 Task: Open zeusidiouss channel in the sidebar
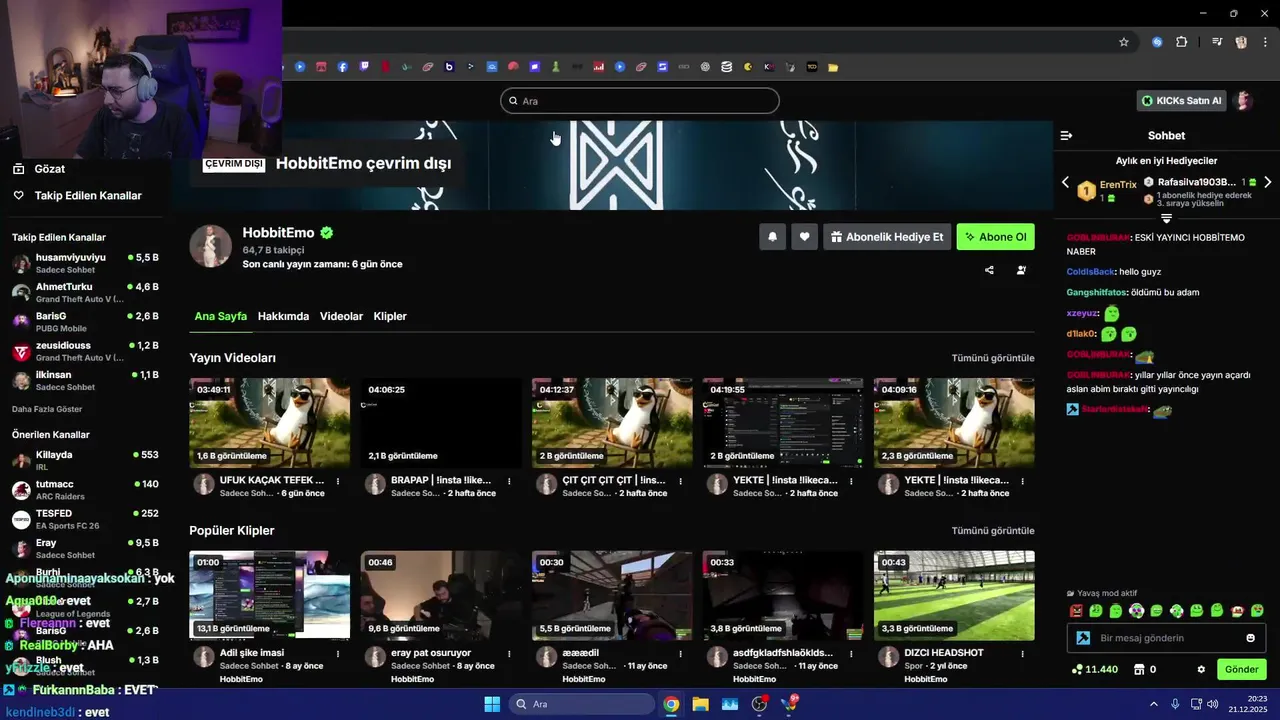tap(85, 351)
